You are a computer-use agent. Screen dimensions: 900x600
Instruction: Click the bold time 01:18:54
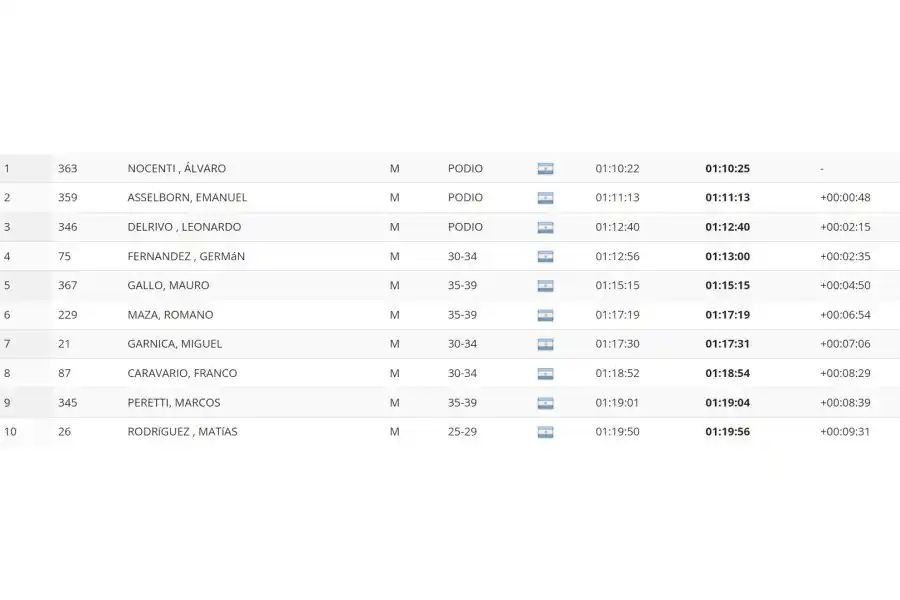(726, 374)
